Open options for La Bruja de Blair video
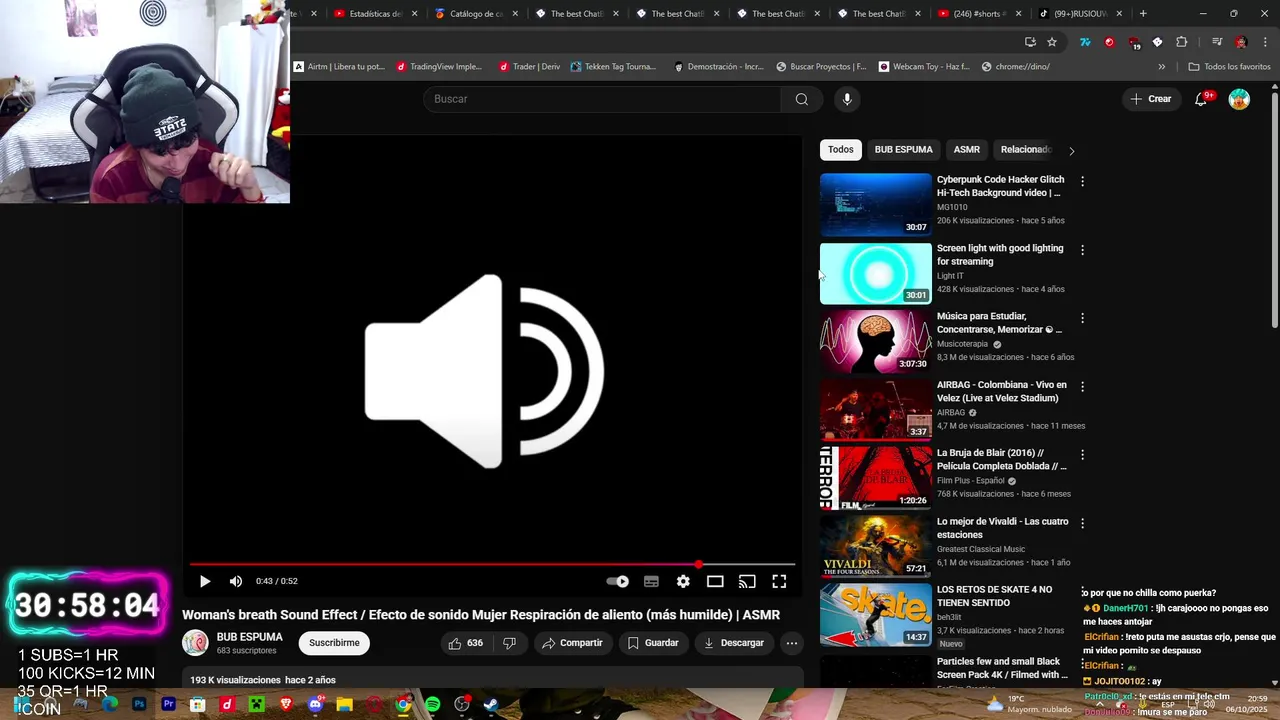The width and height of the screenshot is (1280, 720). pos(1082,455)
